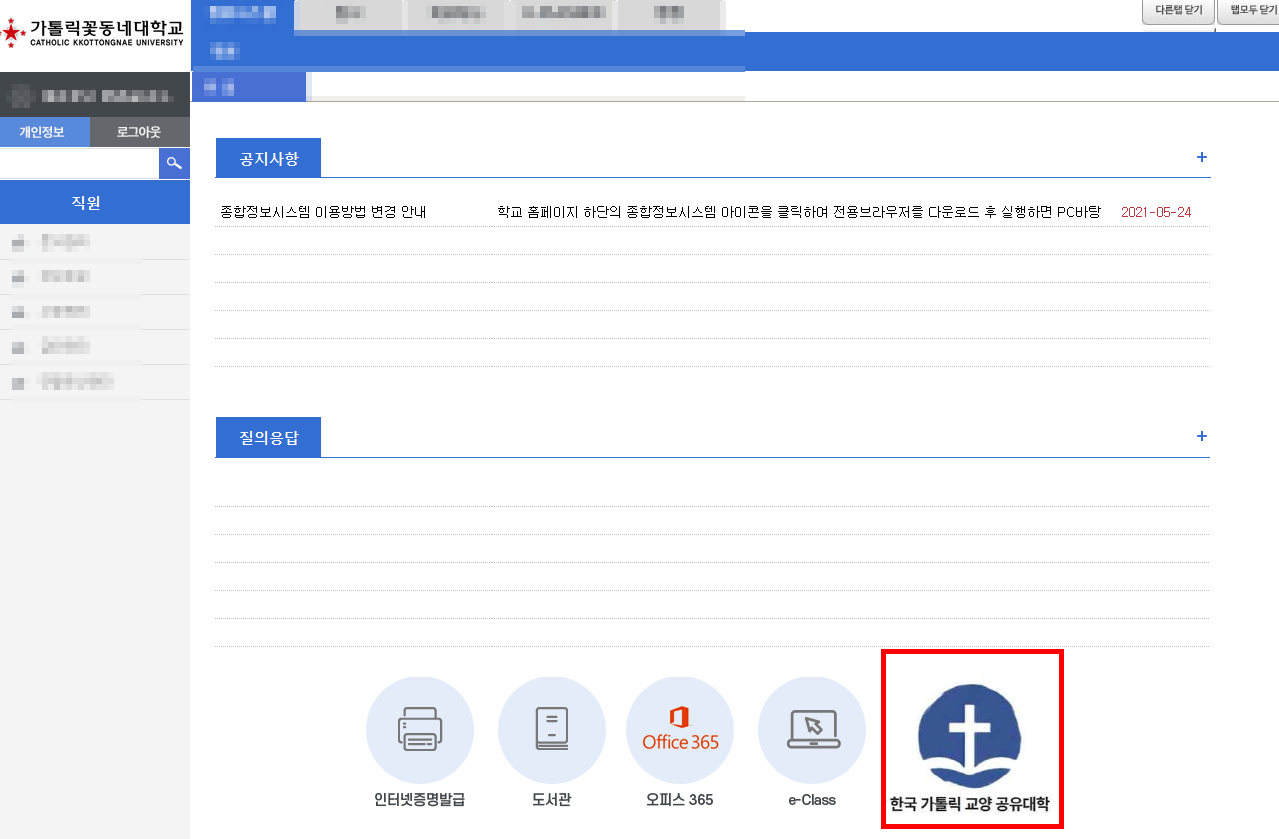Open notice 종합정보시스템 이용방법 변경 안내
Image resolution: width=1279 pixels, height=839 pixels.
(323, 212)
